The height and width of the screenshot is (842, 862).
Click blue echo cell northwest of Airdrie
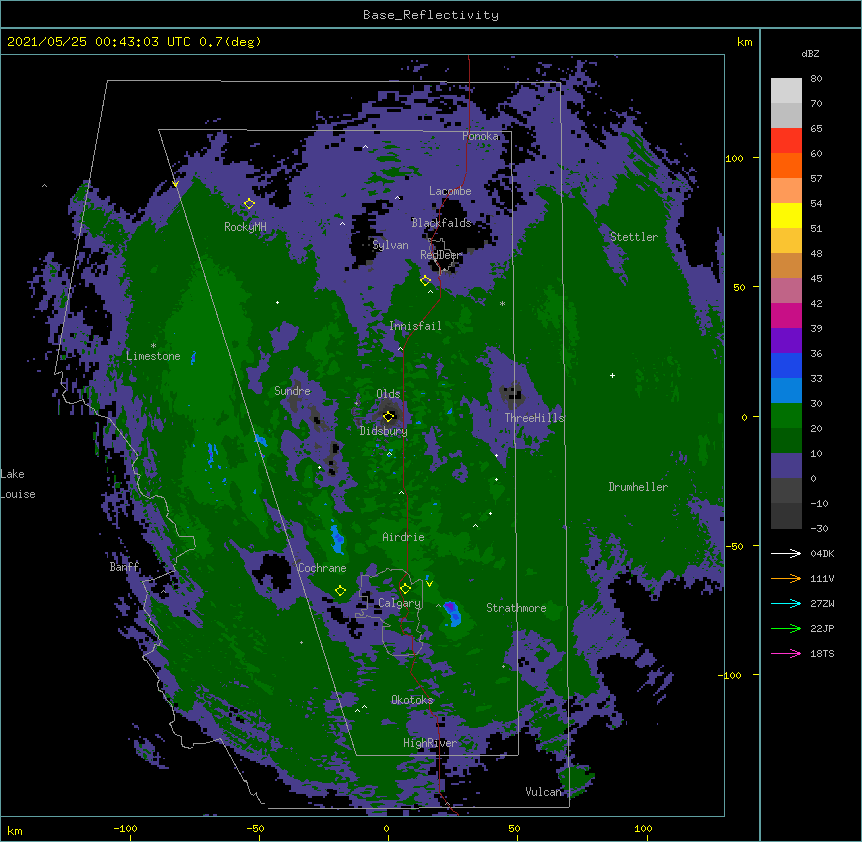337,538
